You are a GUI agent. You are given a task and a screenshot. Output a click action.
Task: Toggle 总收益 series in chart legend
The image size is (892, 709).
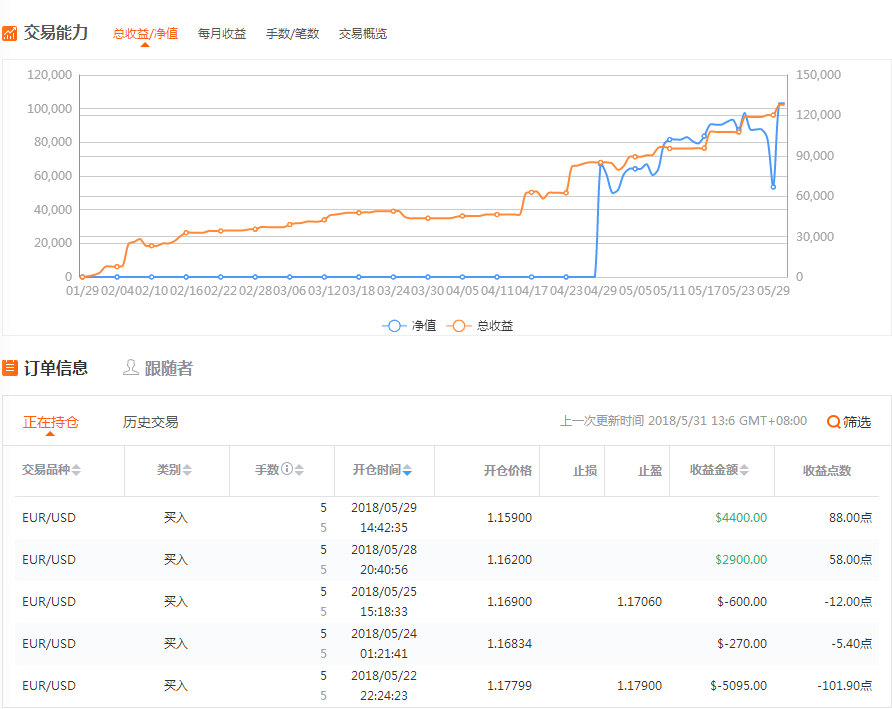[x=480, y=326]
